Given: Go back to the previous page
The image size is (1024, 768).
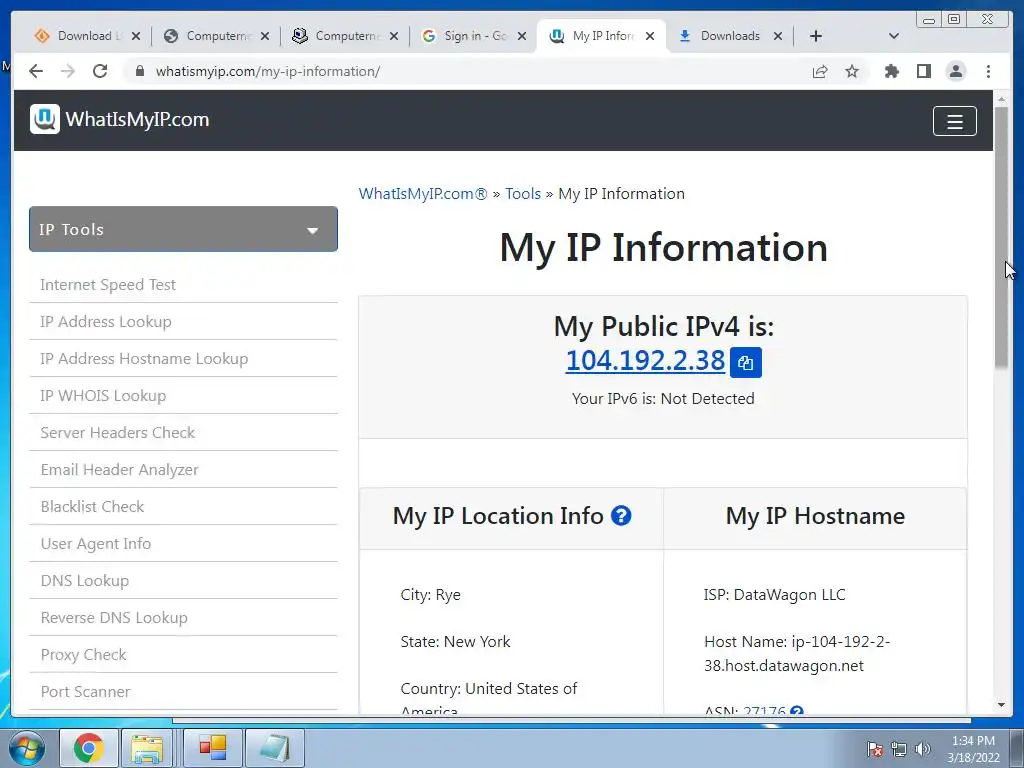Looking at the screenshot, I should pyautogui.click(x=36, y=71).
